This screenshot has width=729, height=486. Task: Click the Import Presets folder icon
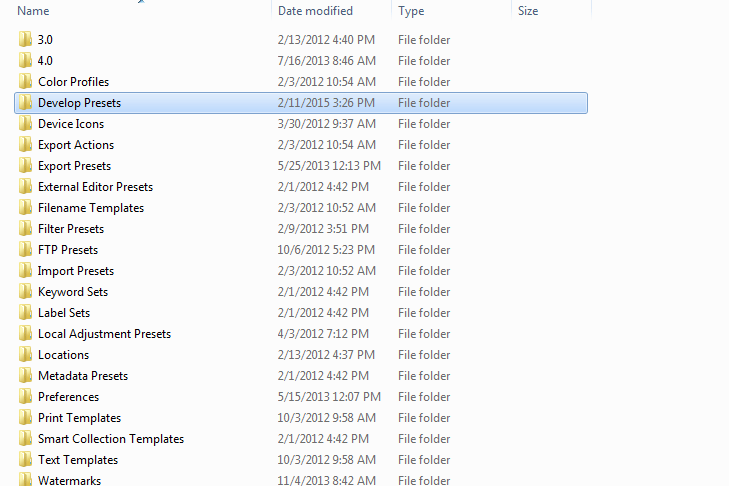26,271
